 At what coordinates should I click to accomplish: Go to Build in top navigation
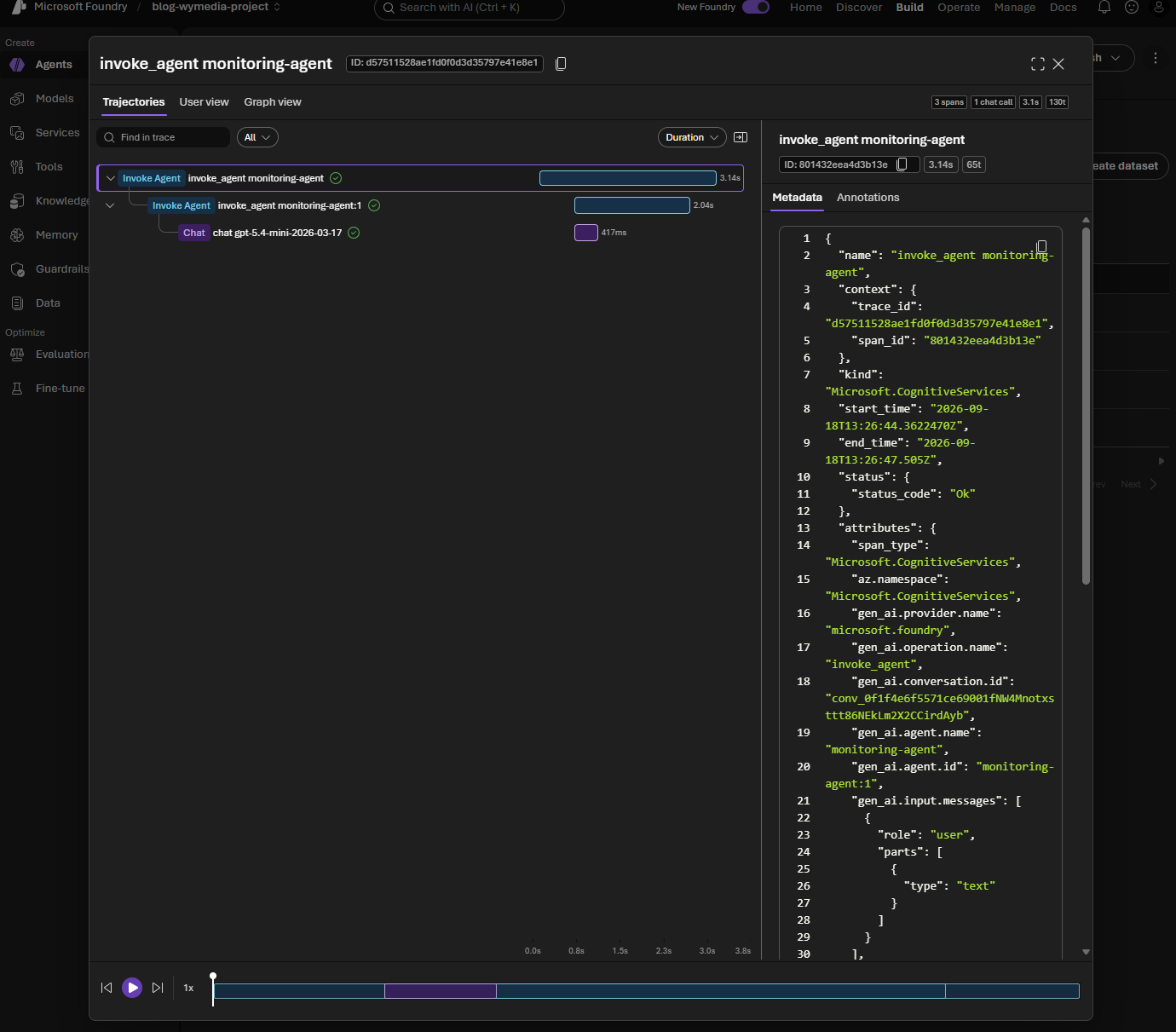pos(909,7)
